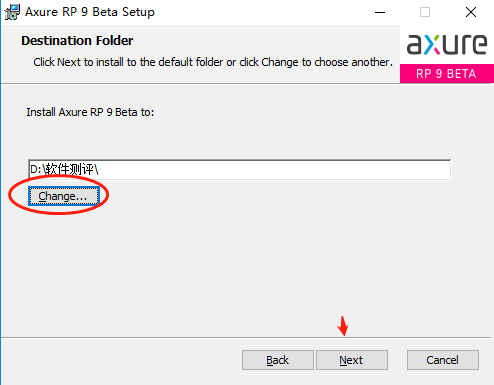Click the 'Click Next to install' instruction text
The width and height of the screenshot is (494, 385).
[213, 62]
